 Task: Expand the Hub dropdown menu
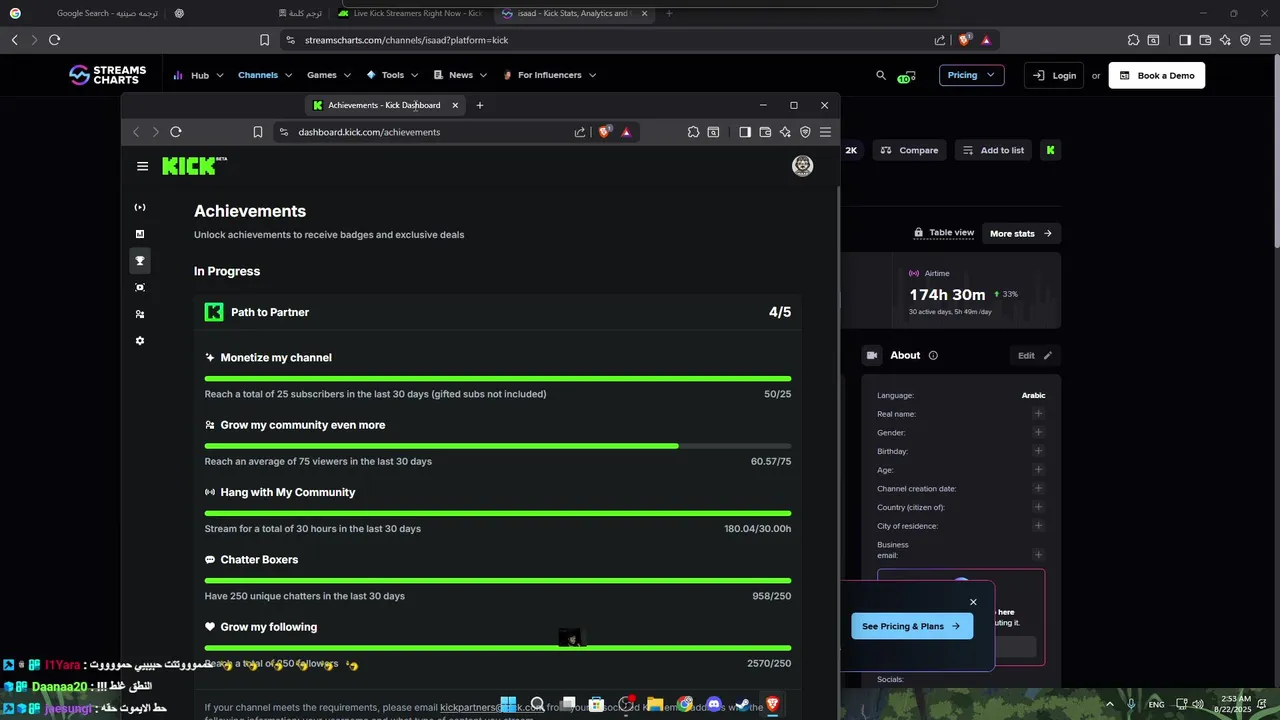198,75
